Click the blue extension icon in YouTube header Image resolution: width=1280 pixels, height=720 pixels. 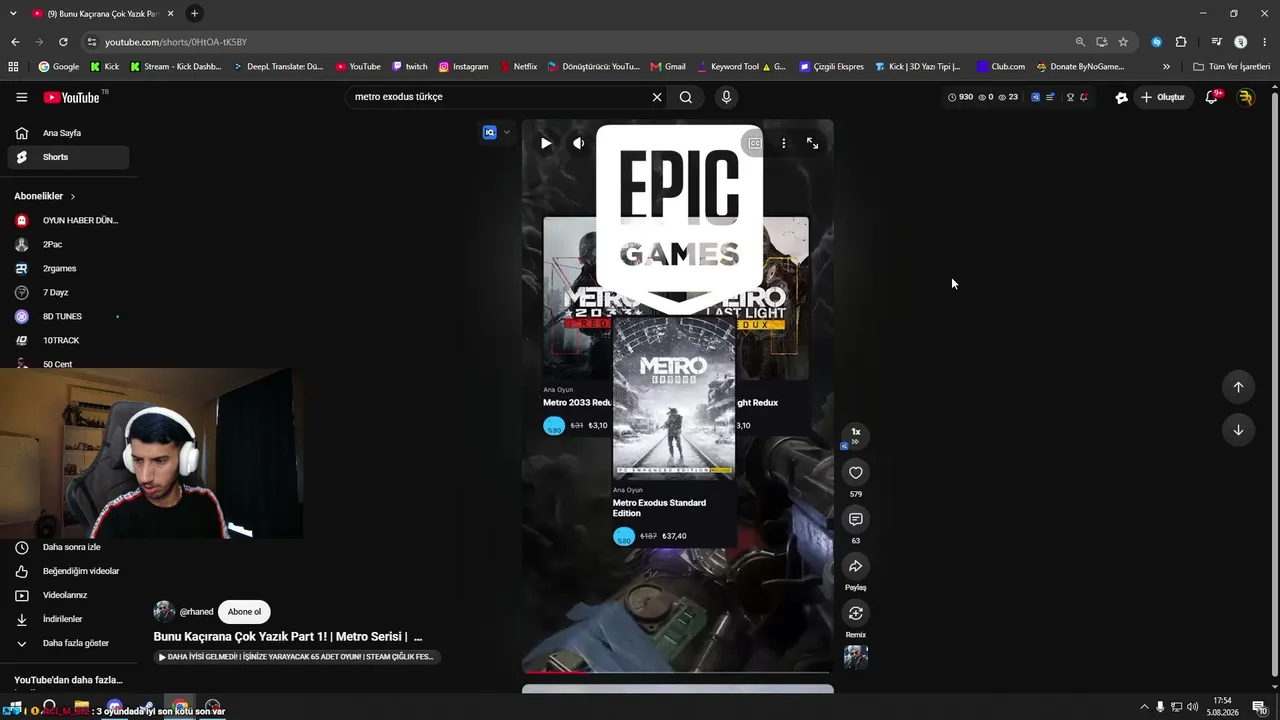click(1035, 97)
